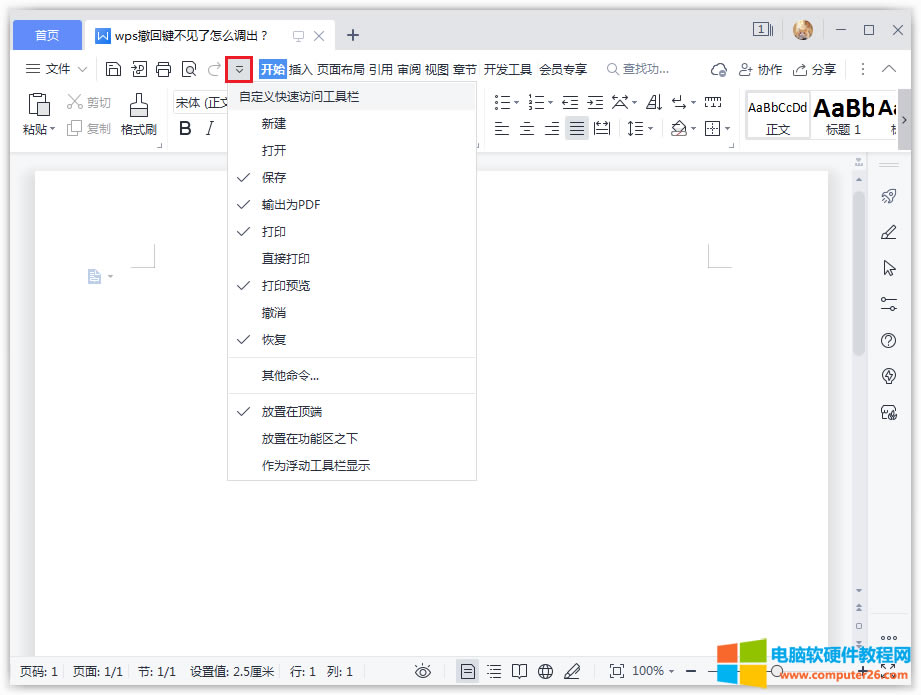Open the help question mark icon in right sidebar

coord(888,341)
